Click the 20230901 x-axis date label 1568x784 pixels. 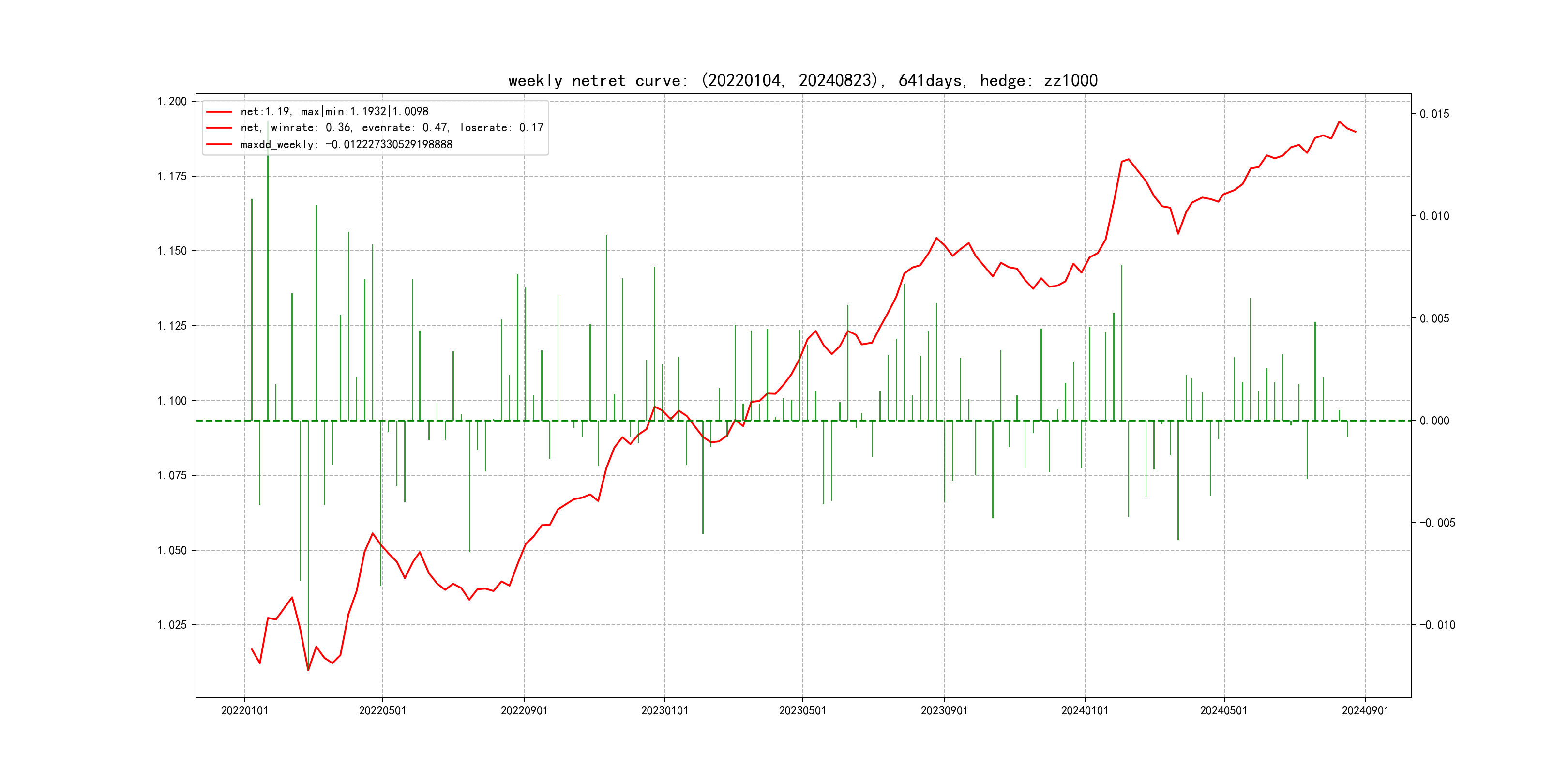coord(944,711)
